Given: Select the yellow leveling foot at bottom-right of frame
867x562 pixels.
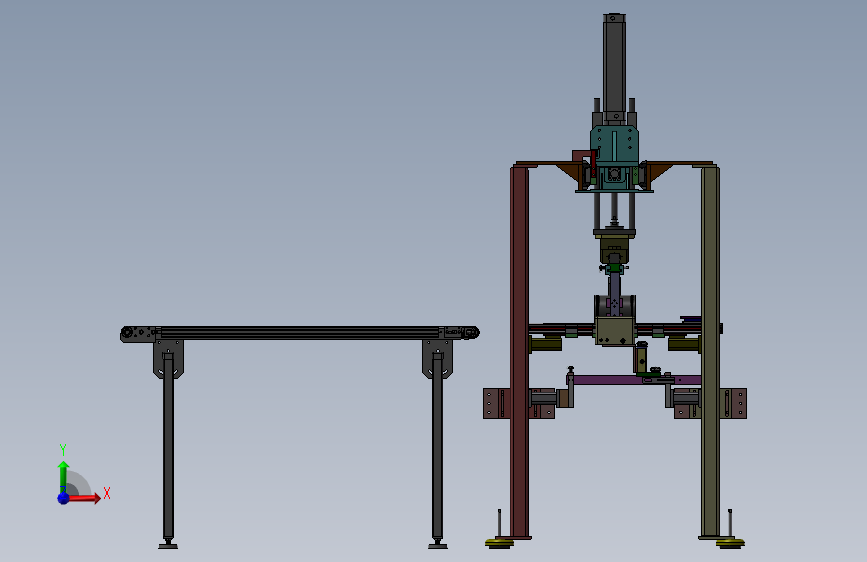Looking at the screenshot, I should [730, 544].
